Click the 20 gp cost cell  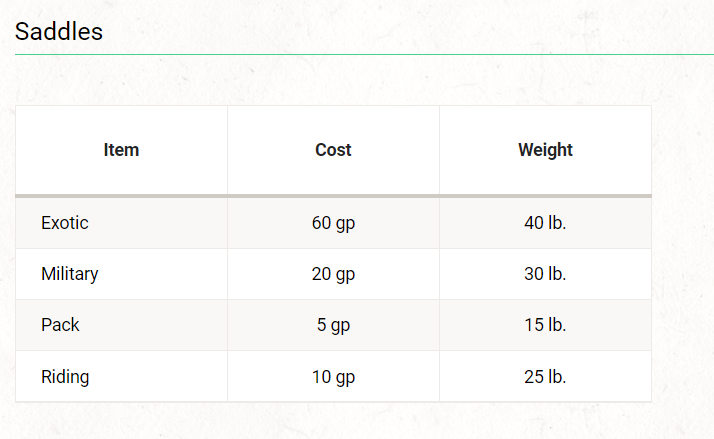click(333, 274)
